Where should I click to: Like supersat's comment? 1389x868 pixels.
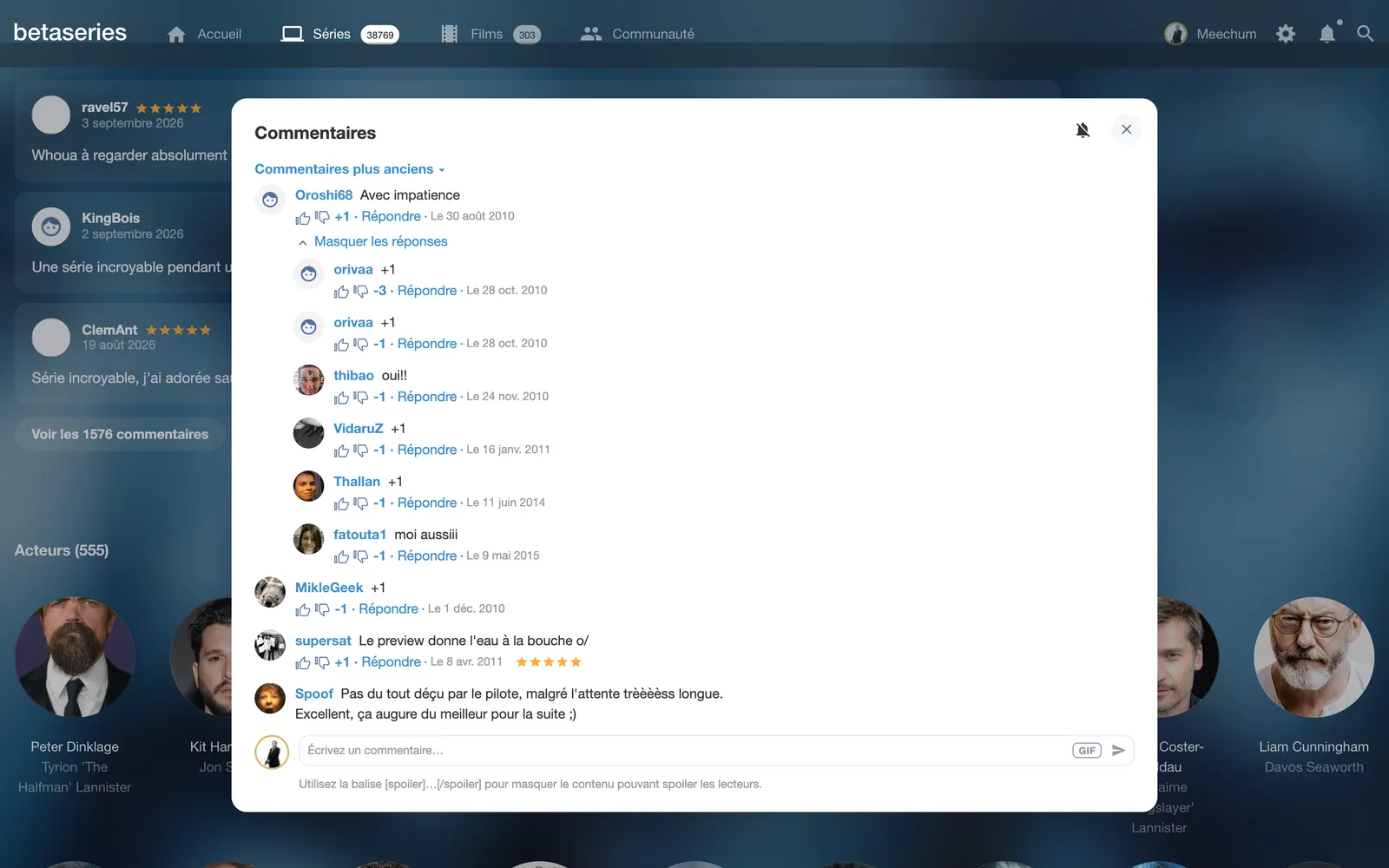tap(302, 662)
